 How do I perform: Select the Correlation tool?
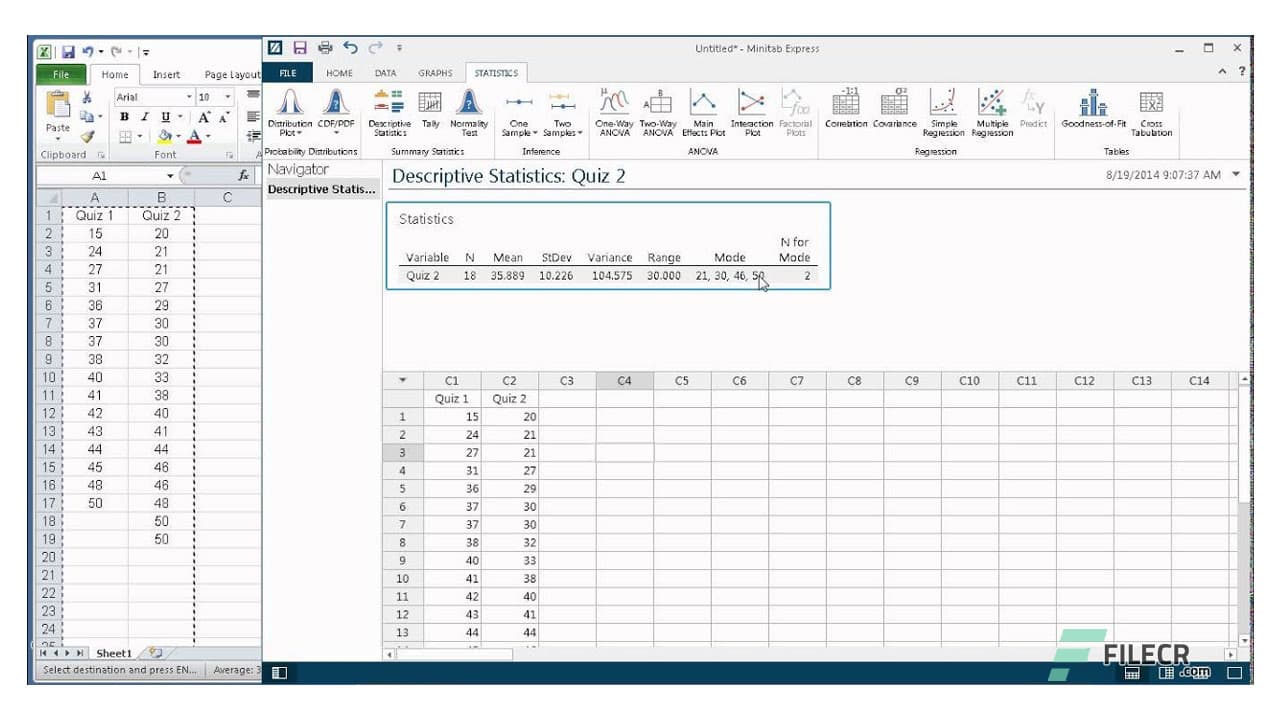[x=846, y=112]
